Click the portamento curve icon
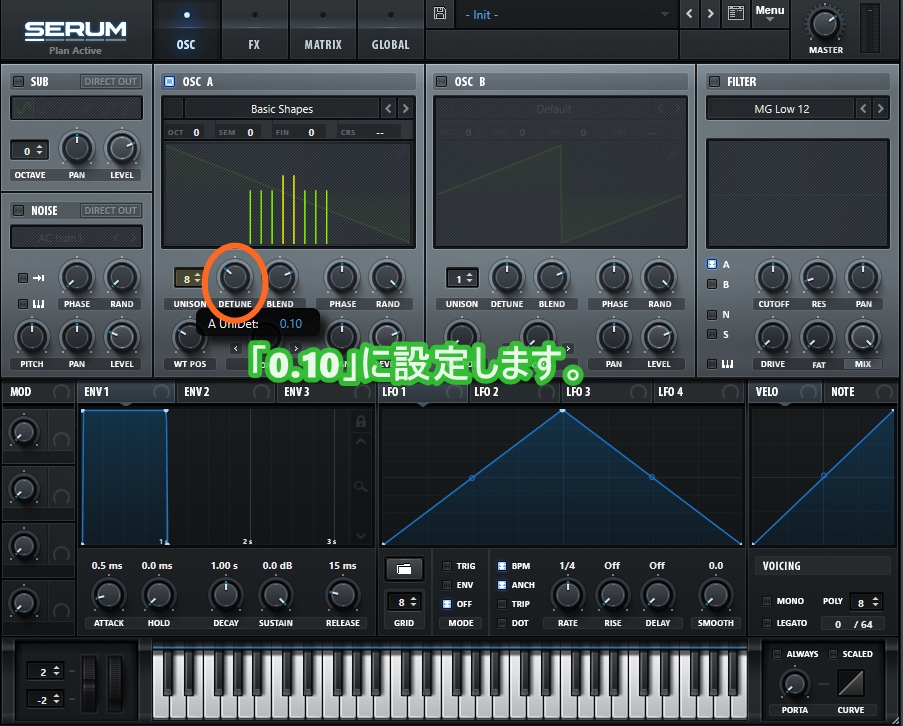Screen dimensions: 903x726 (x=853, y=684)
